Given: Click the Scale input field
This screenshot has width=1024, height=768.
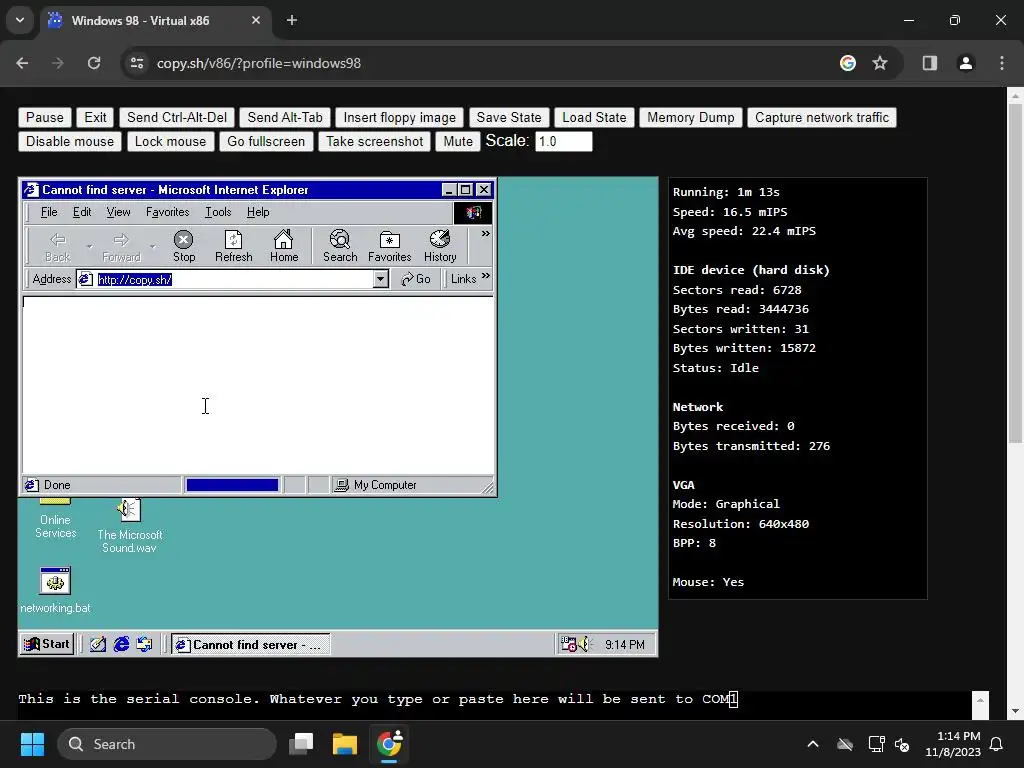Looking at the screenshot, I should 564,141.
